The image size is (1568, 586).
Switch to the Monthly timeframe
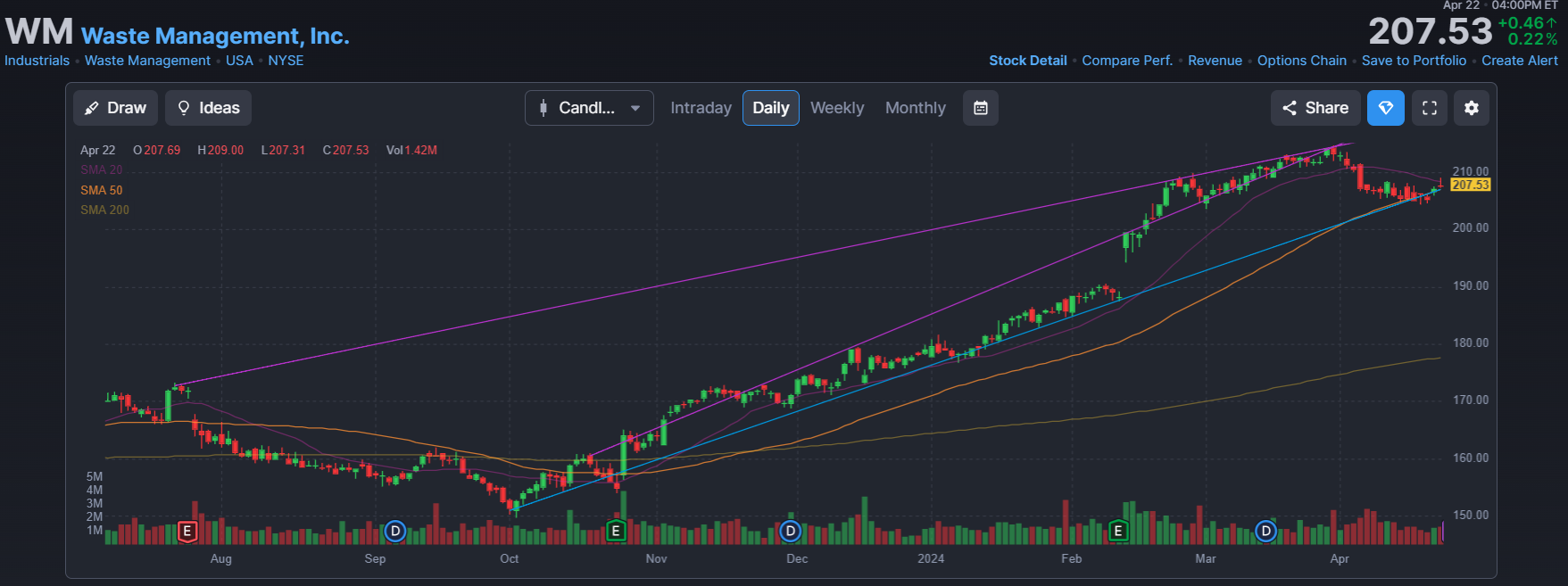(x=915, y=108)
